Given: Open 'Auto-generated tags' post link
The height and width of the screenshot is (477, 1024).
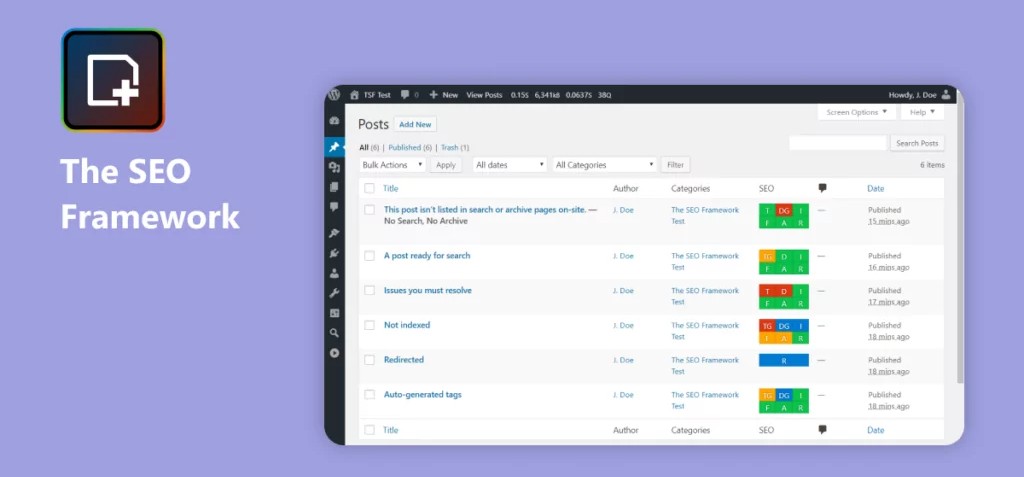Looking at the screenshot, I should pyautogui.click(x=423, y=394).
